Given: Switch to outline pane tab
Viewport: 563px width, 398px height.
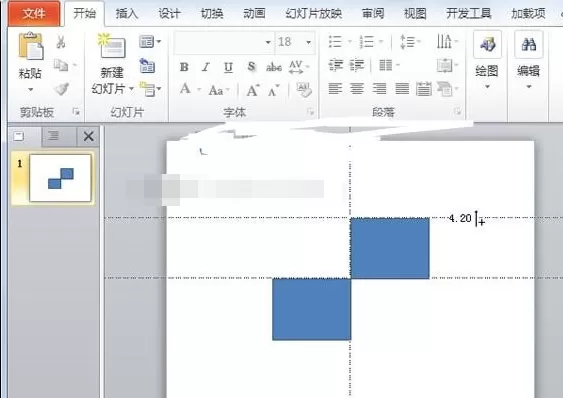Looking at the screenshot, I should pos(54,136).
